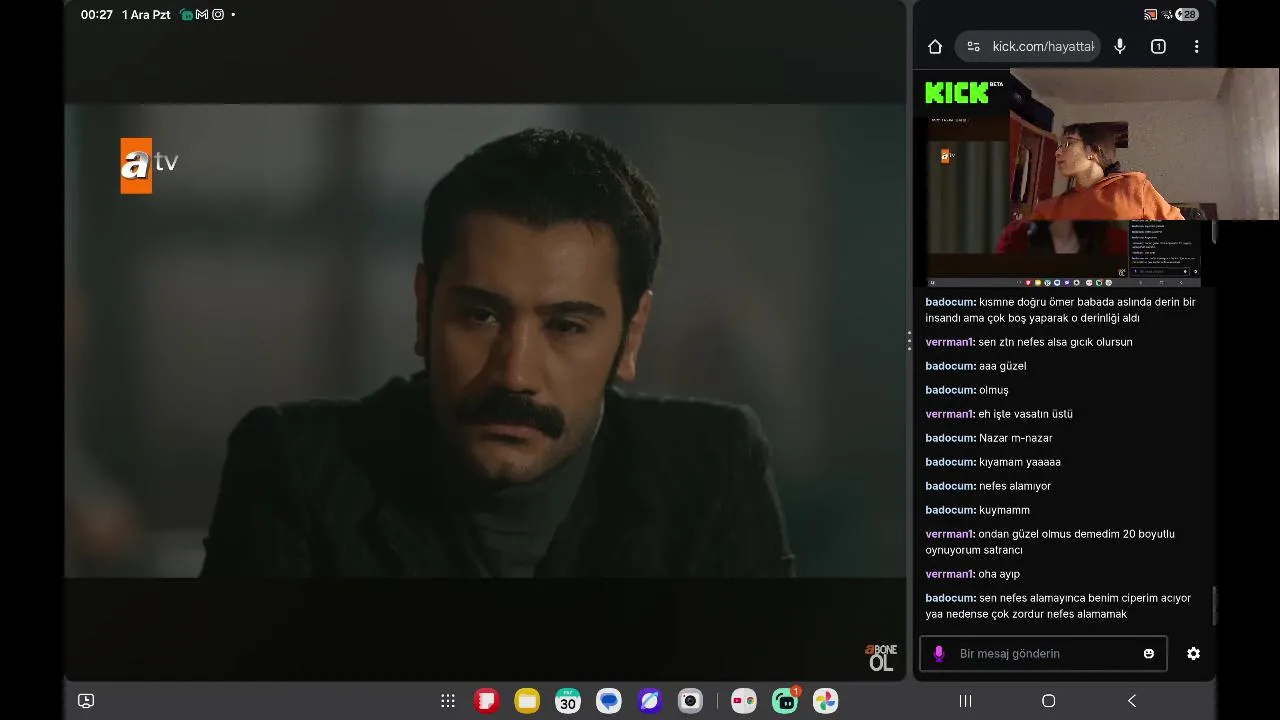1280x720 pixels.
Task: Tap the Instagram notification icon in status bar
Action: (x=218, y=15)
